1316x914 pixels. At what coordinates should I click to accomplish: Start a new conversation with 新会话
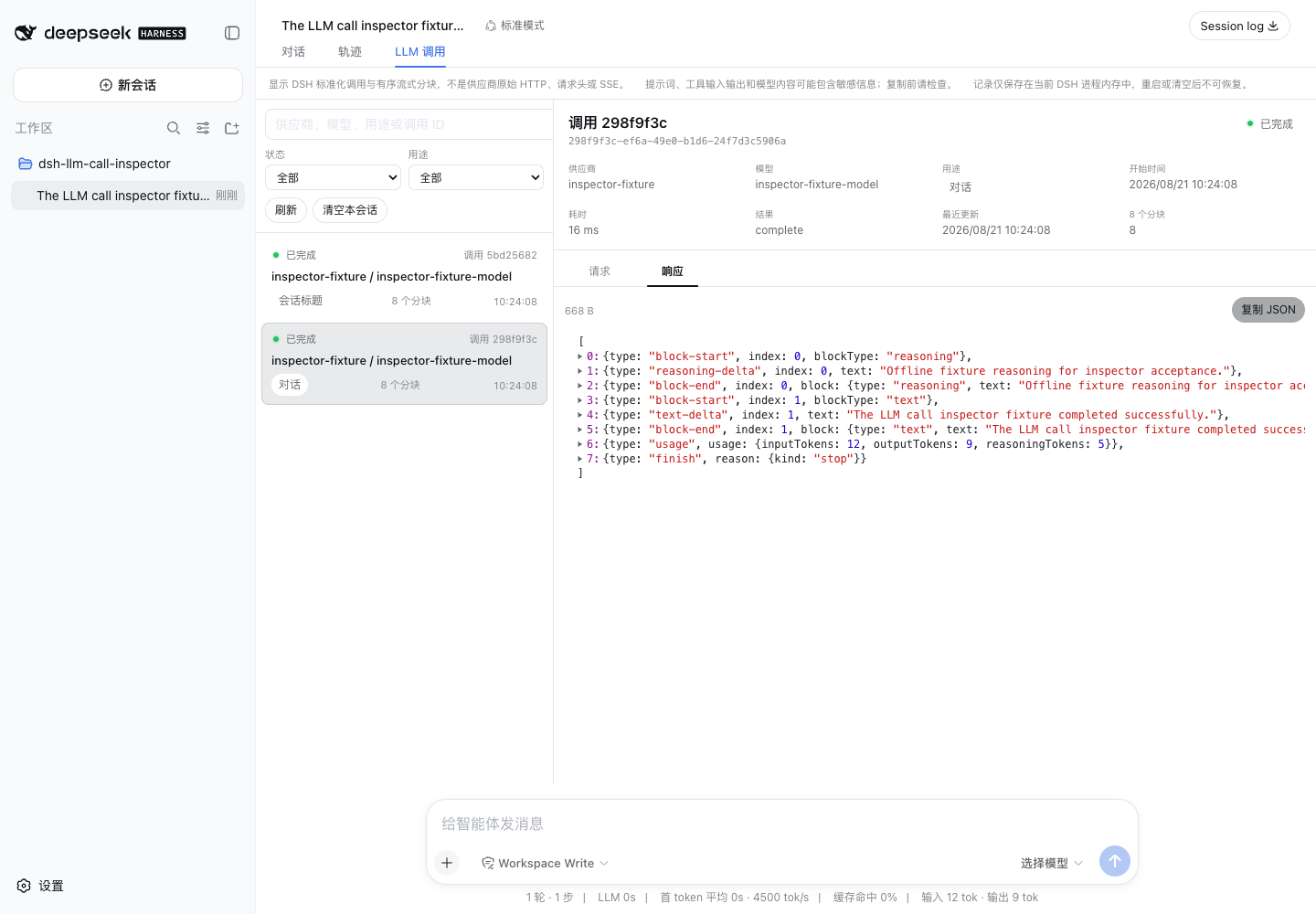pyautogui.click(x=128, y=85)
